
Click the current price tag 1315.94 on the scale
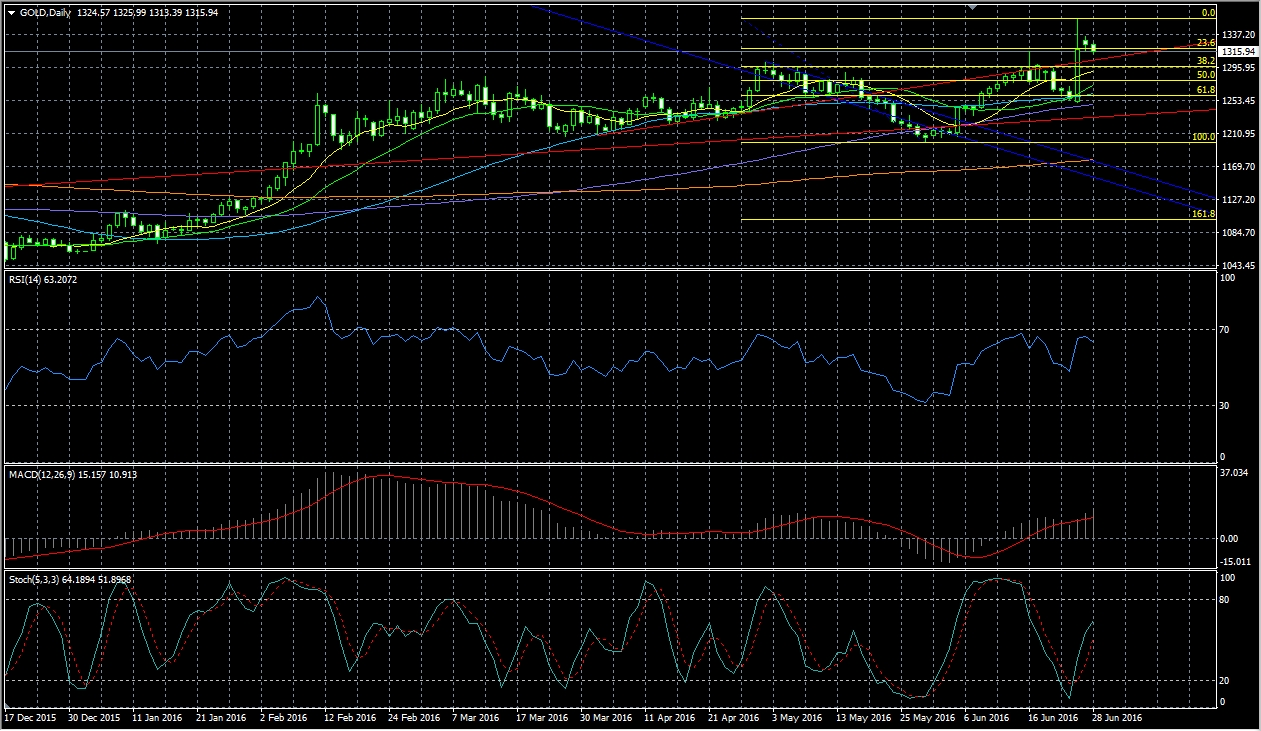(x=1239, y=51)
